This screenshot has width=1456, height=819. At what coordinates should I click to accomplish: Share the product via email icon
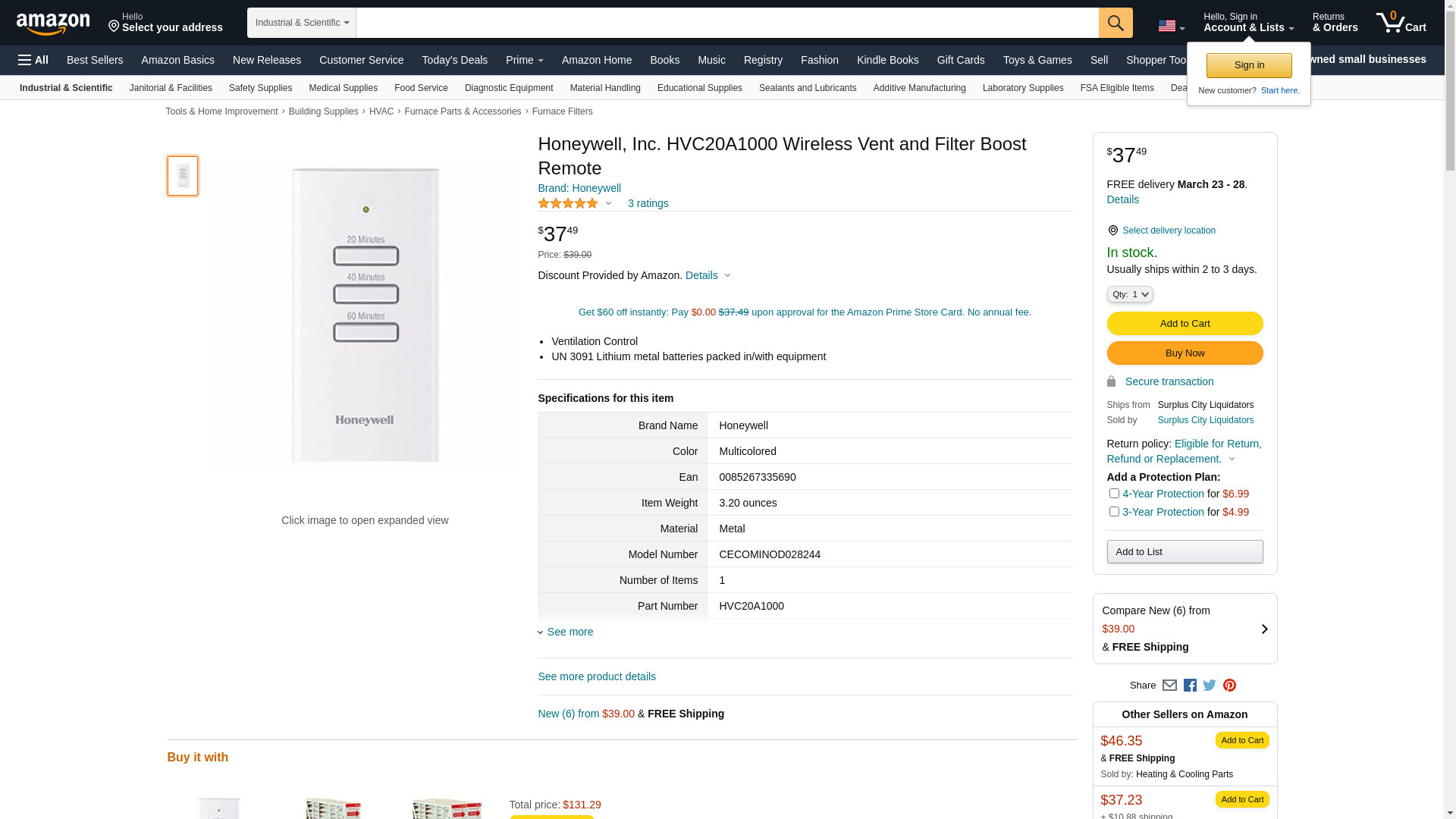click(1169, 686)
